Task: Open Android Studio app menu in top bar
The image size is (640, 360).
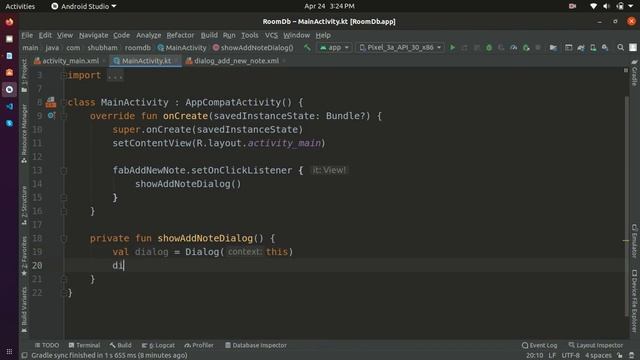Action: 84,6
